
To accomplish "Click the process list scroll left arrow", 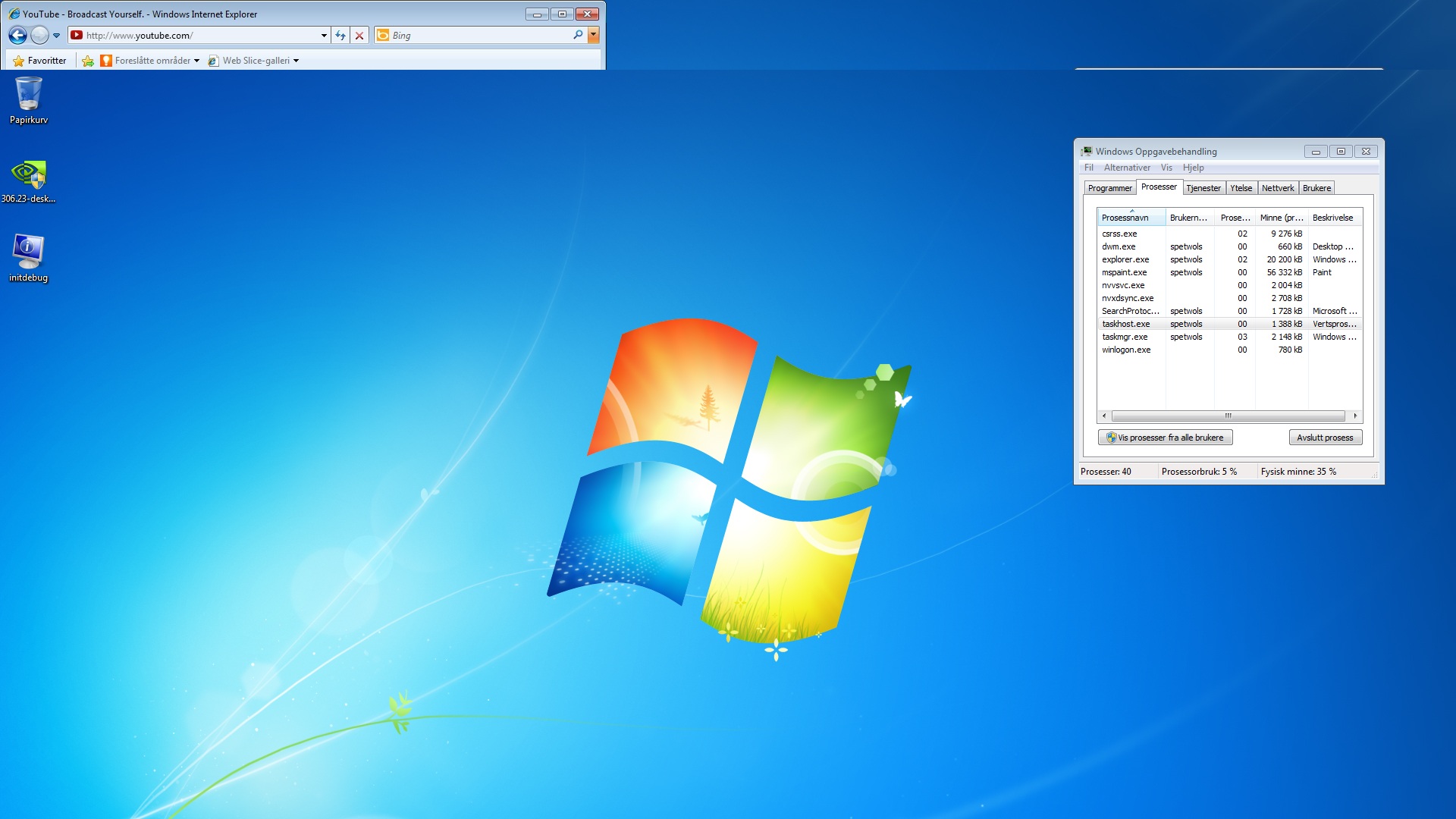I will point(1104,416).
